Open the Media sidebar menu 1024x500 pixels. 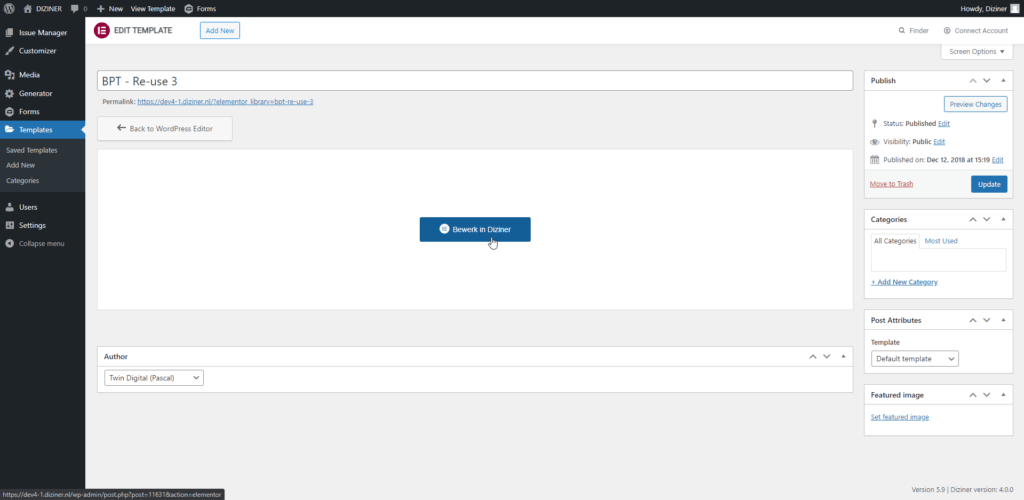pyautogui.click(x=29, y=75)
